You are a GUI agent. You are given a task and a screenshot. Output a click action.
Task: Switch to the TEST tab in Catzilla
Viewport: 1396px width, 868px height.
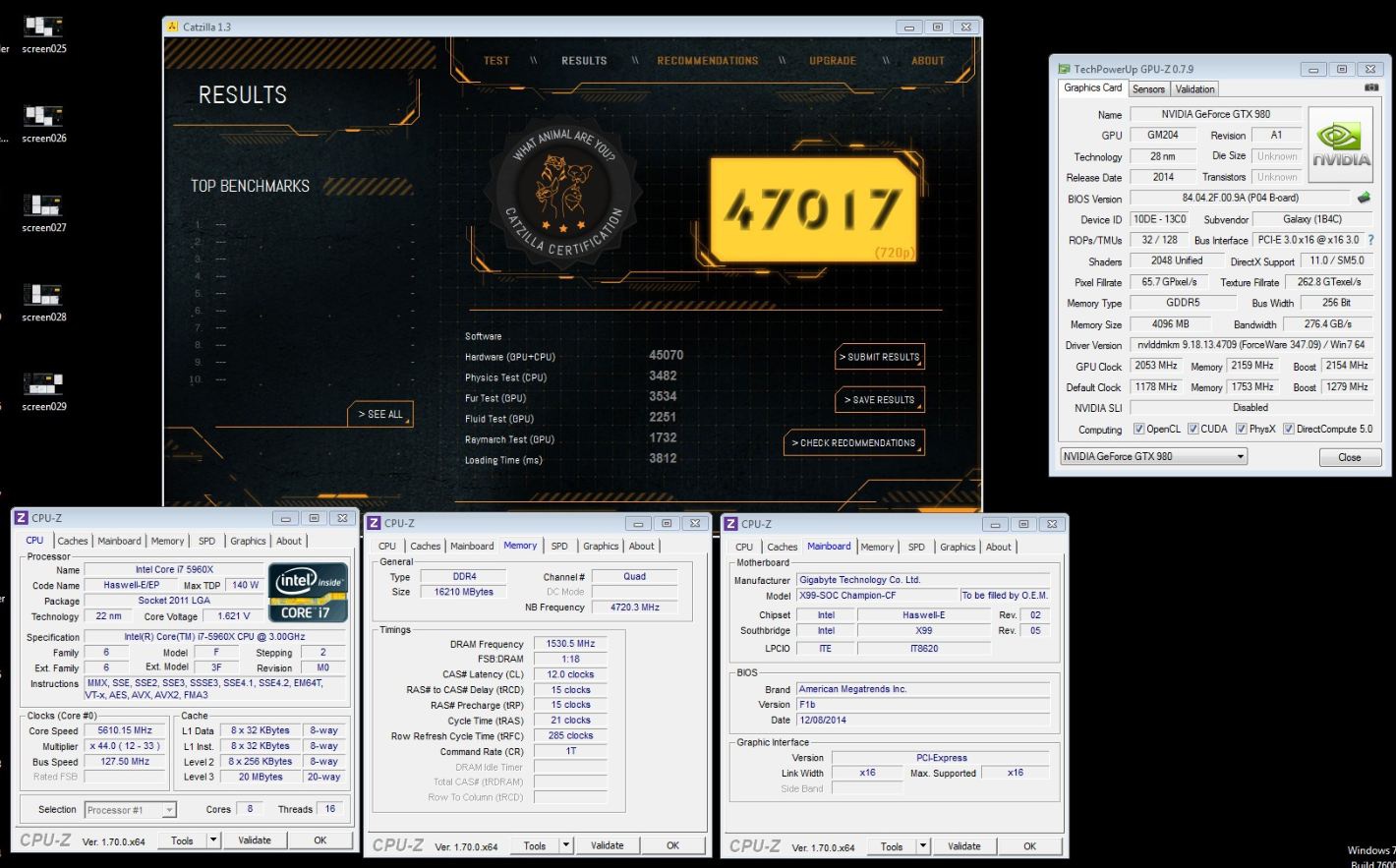496,61
